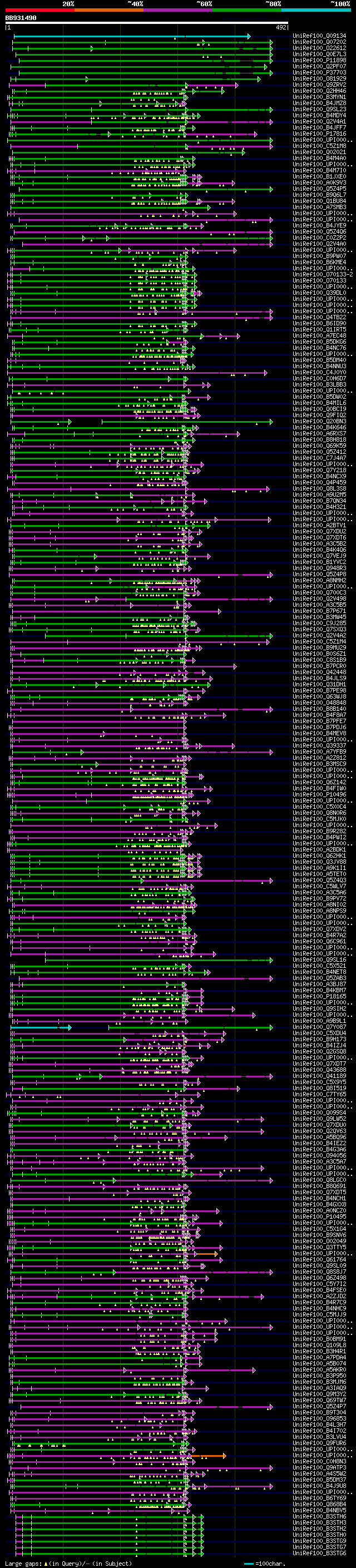This screenshot has height=1568, width=356.
Task: Select the UniRef100_C5Z1M8 label
Action: tap(319, 146)
